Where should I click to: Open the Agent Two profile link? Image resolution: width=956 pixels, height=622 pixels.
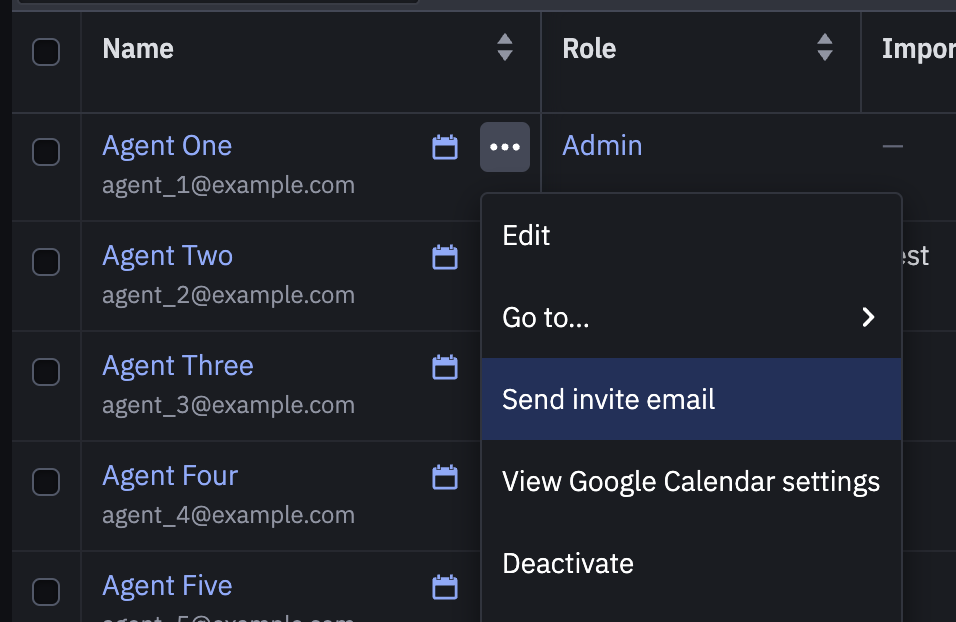tap(168, 256)
